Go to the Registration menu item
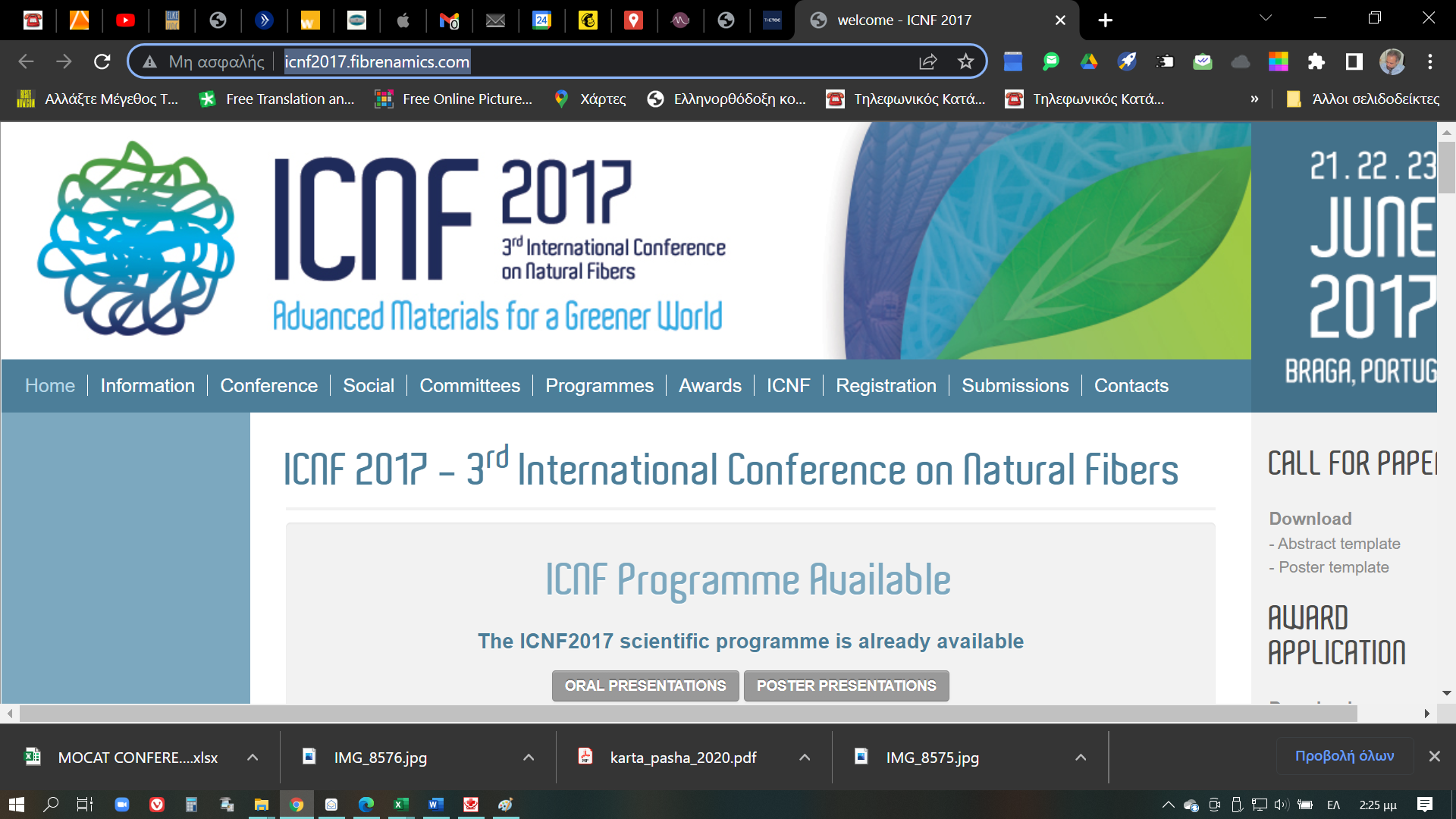The image size is (1456, 819). 886,385
